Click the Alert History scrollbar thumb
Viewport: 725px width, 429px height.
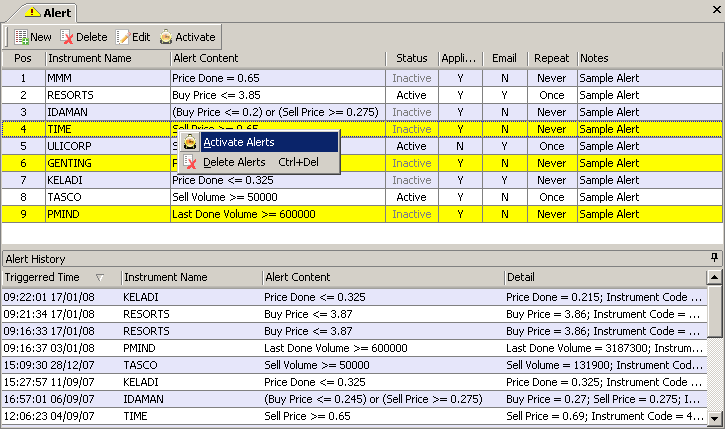point(714,311)
